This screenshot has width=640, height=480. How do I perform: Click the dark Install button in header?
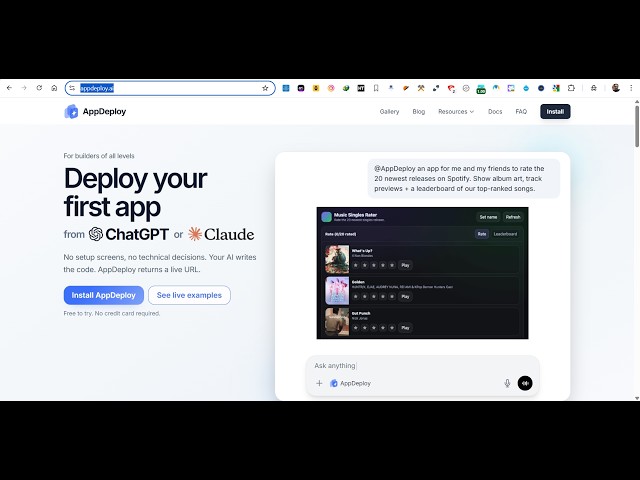555,111
